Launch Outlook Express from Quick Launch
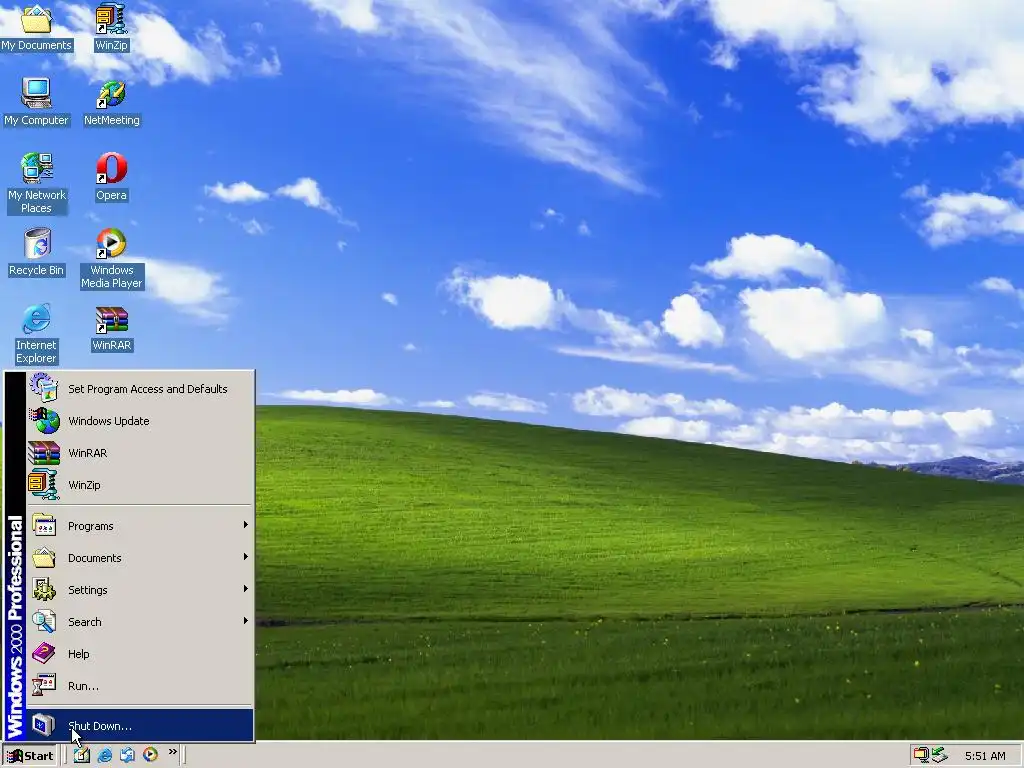Viewport: 1024px width, 768px height. [x=127, y=755]
